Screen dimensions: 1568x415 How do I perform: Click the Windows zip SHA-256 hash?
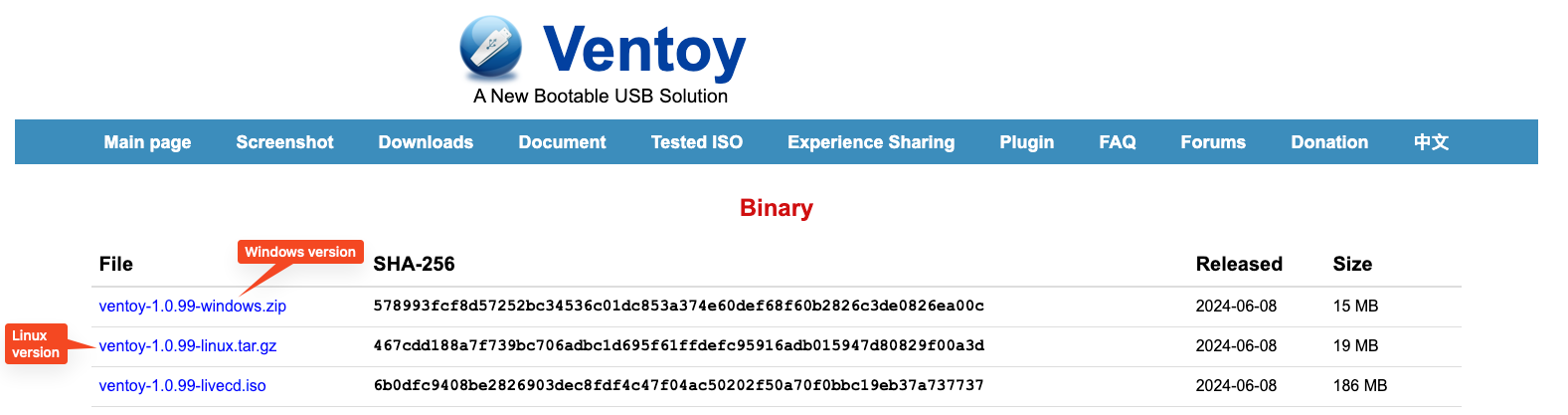click(678, 307)
